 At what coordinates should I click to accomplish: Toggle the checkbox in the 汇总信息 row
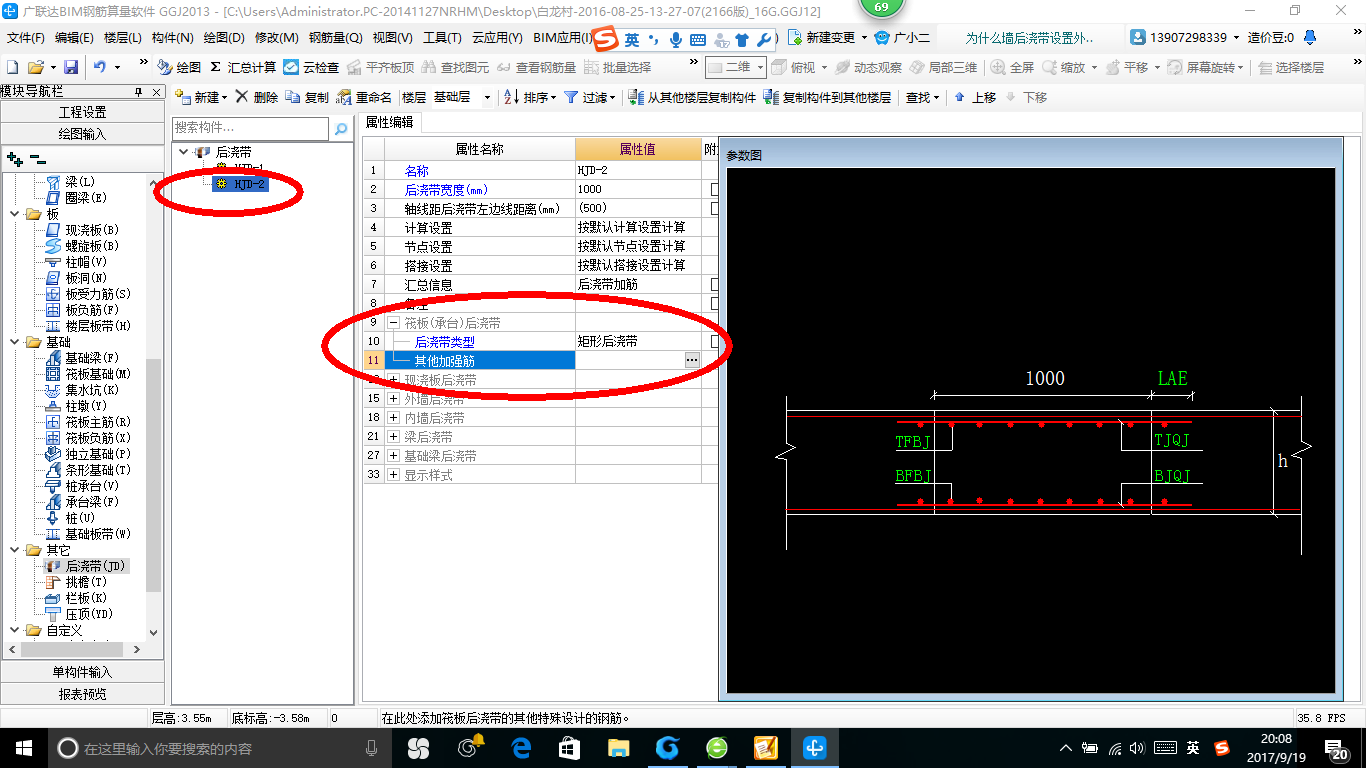pyautogui.click(x=715, y=284)
